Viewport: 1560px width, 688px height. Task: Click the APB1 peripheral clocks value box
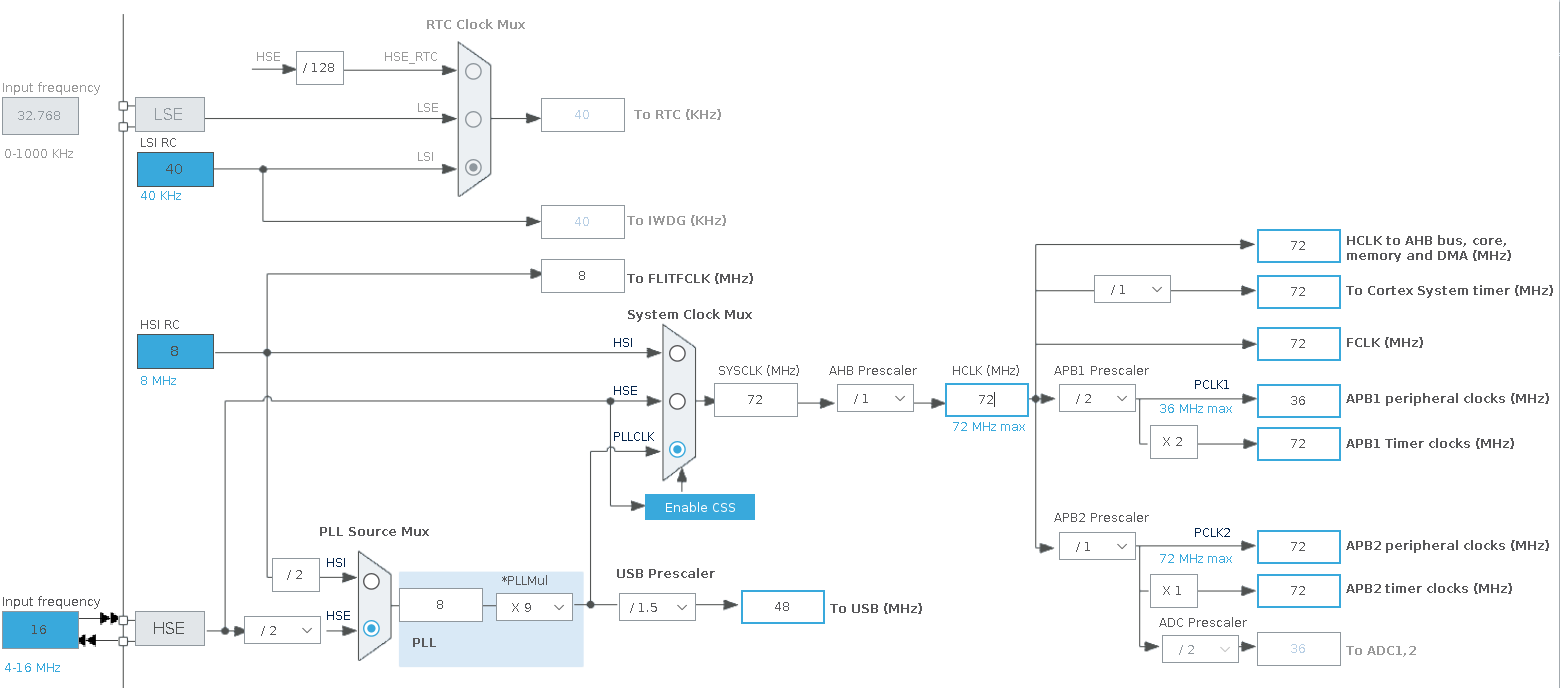[x=1298, y=400]
